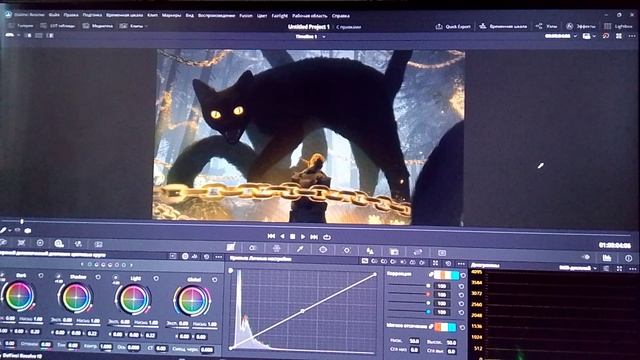The image size is (640, 360).
Task: Click the Коррекция channel color swatch
Action: pyautogui.click(x=446, y=276)
